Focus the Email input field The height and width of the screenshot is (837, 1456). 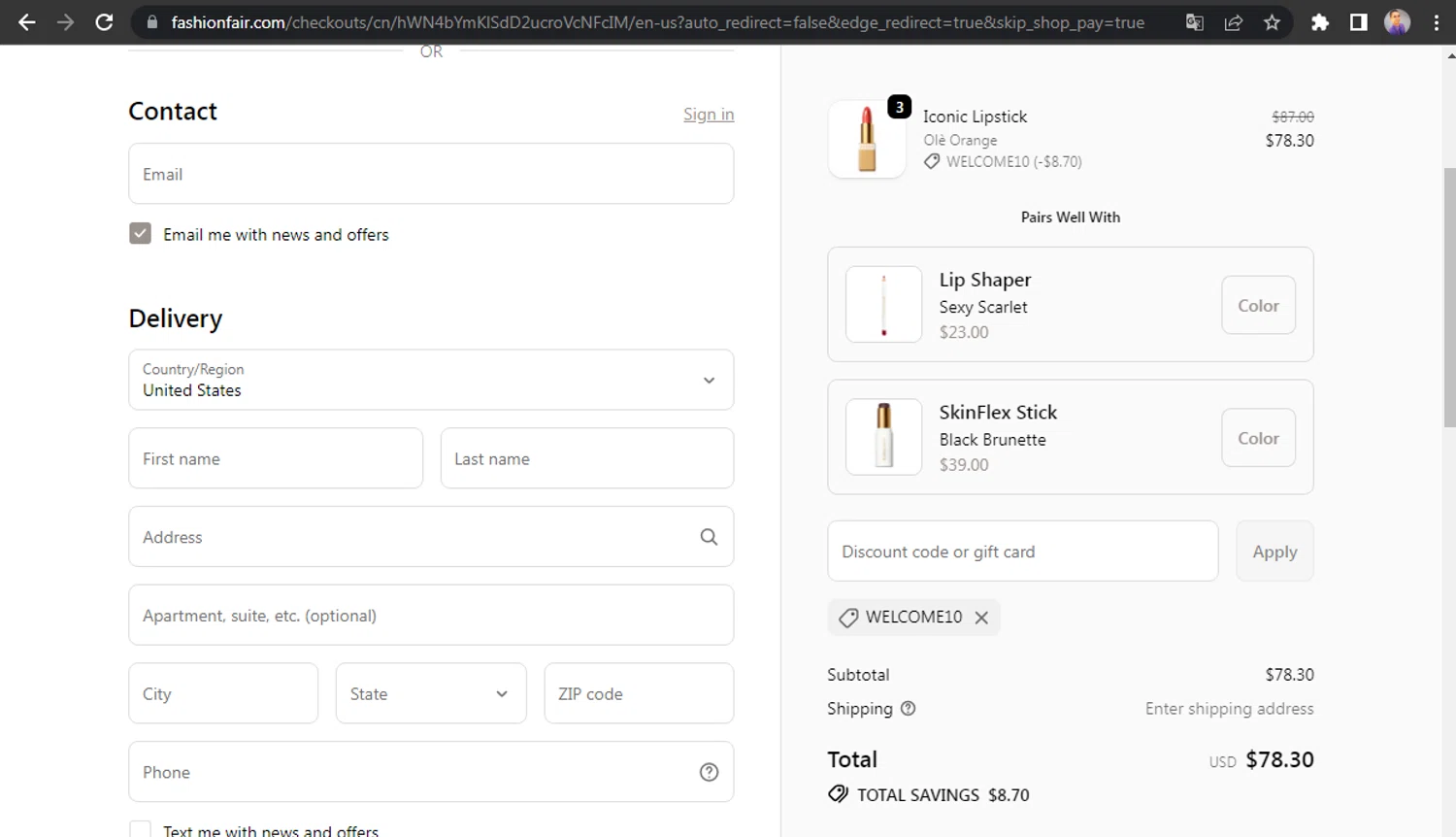coord(431,174)
